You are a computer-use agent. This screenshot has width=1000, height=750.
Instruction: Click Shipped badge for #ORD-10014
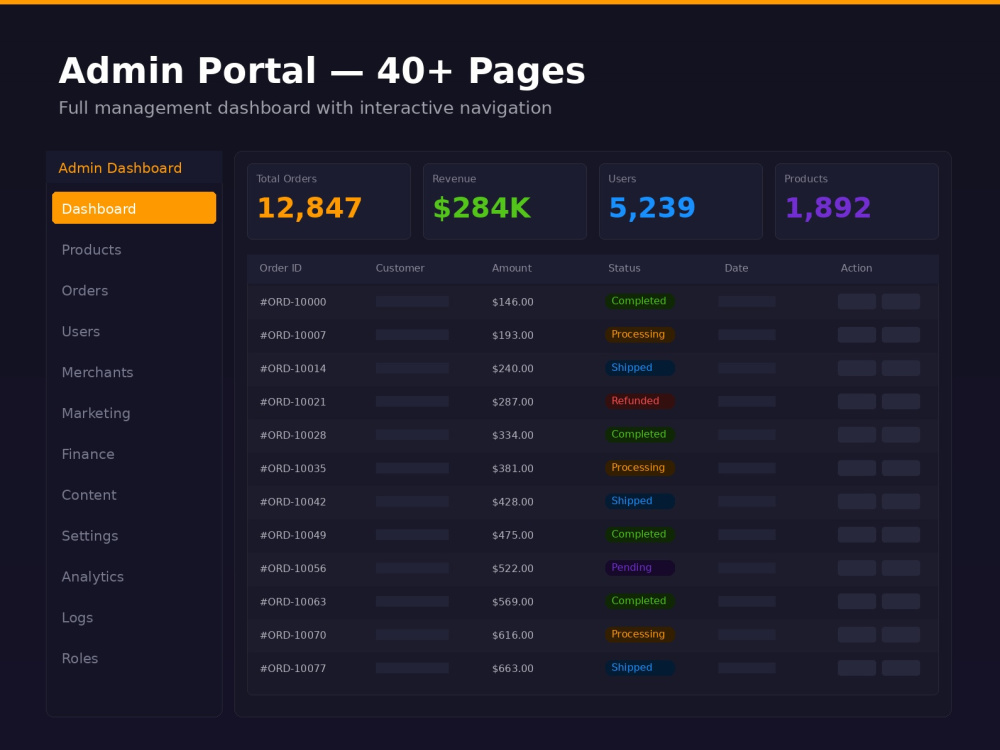coord(640,367)
